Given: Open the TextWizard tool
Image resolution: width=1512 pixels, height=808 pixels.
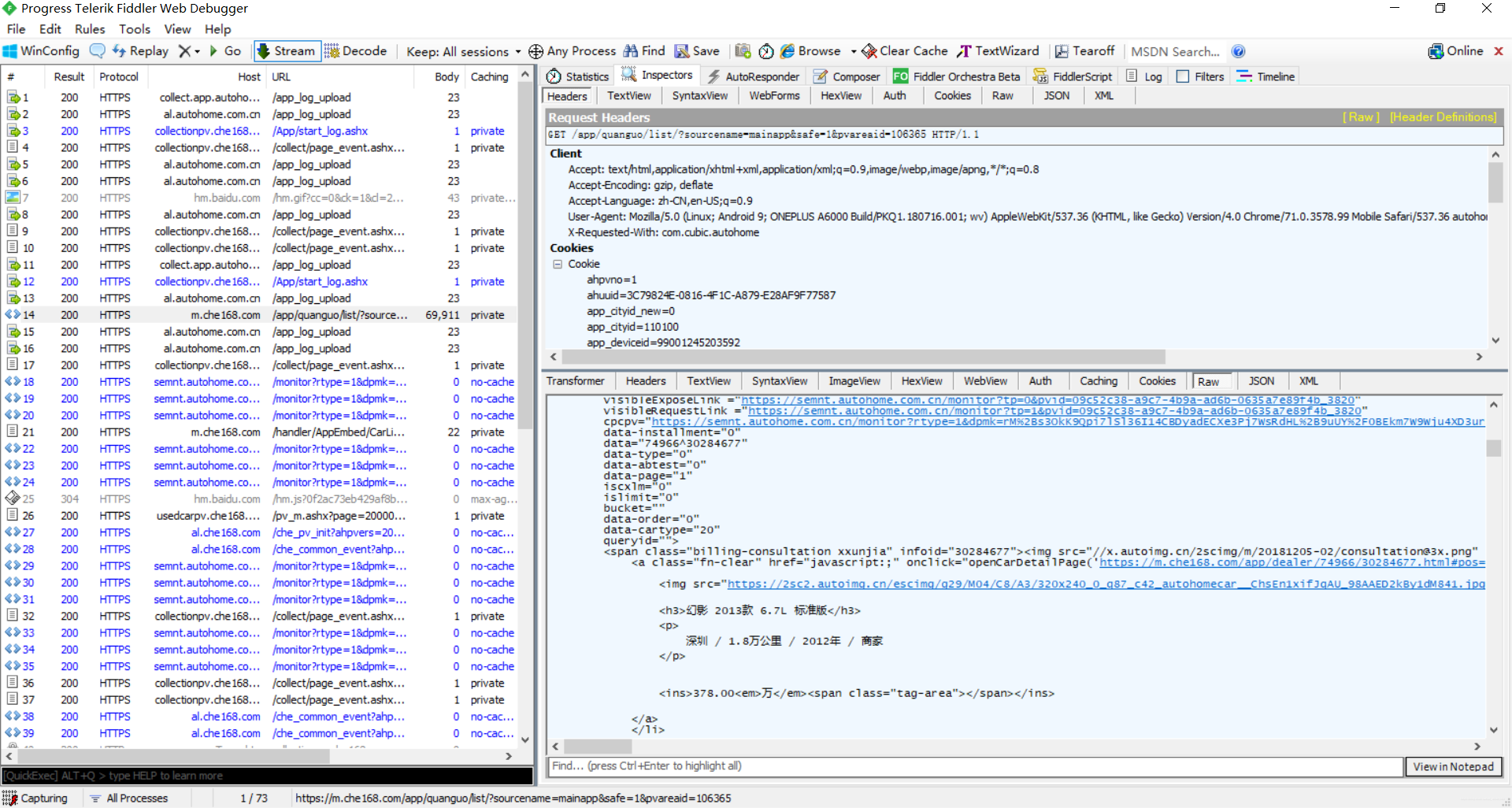Looking at the screenshot, I should pyautogui.click(x=998, y=51).
